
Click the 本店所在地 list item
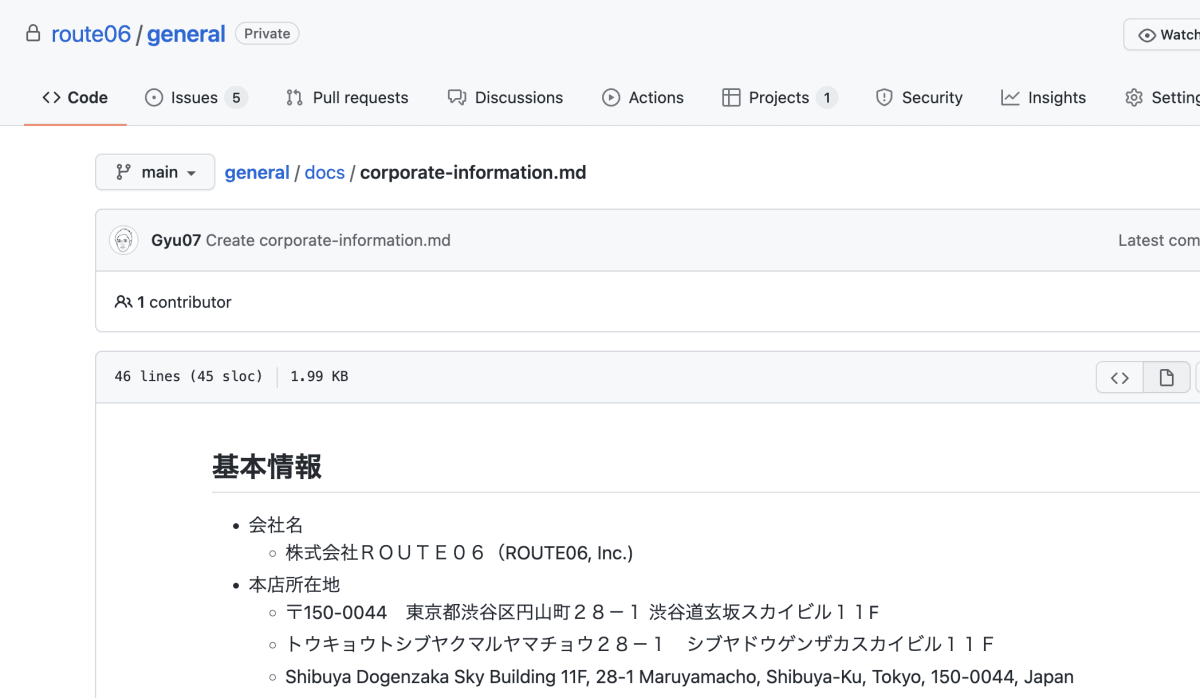294,584
